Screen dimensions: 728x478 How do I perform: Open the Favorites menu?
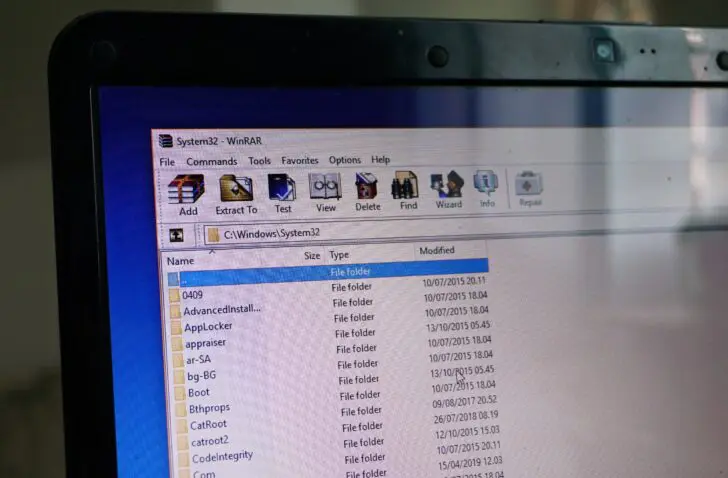(x=299, y=160)
